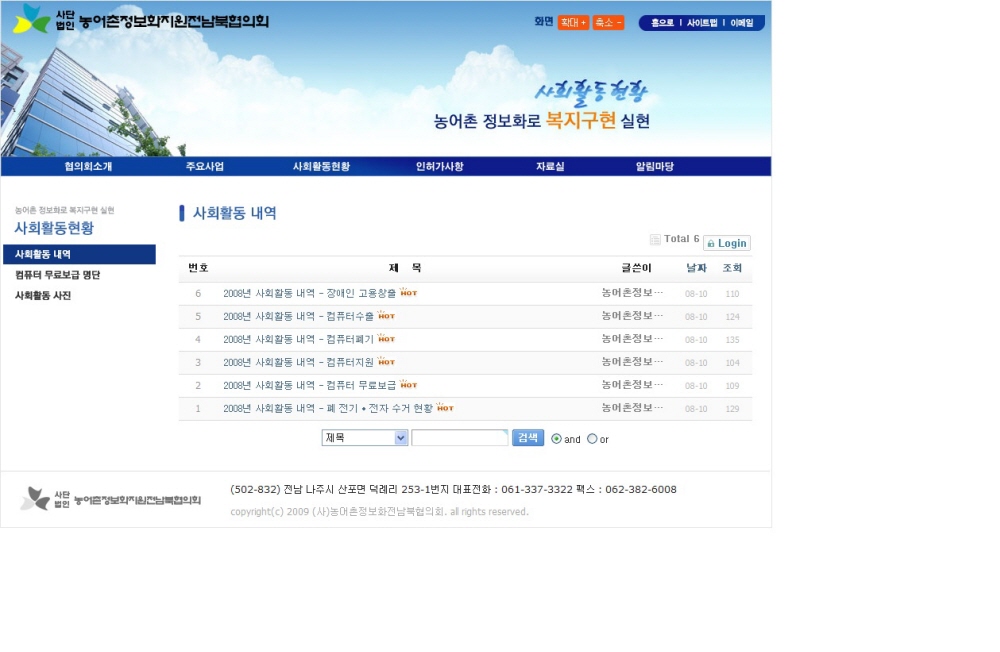This screenshot has width=1000, height=652.
Task: Select the 'or' search radio button
Action: click(592, 439)
